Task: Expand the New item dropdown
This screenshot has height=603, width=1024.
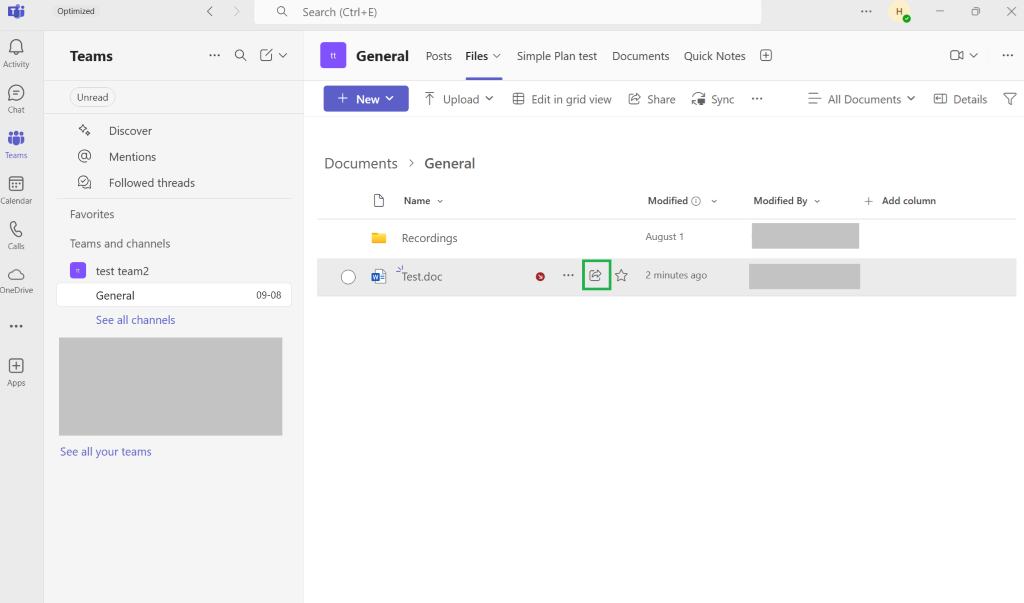Action: (366, 99)
